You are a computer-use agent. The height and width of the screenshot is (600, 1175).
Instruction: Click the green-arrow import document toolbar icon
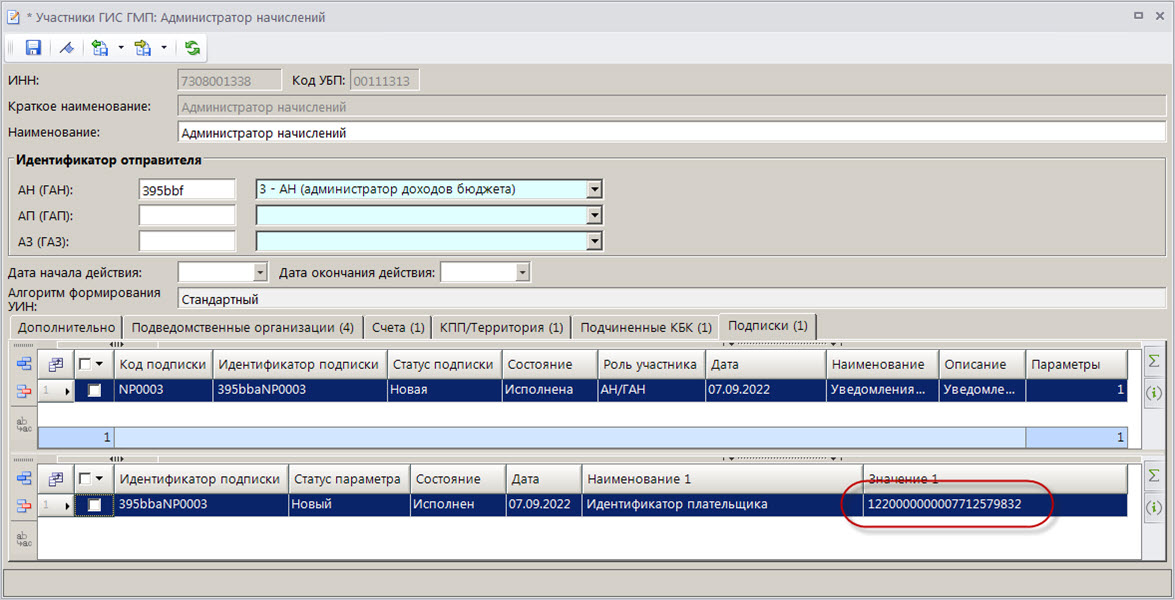pyautogui.click(x=99, y=48)
